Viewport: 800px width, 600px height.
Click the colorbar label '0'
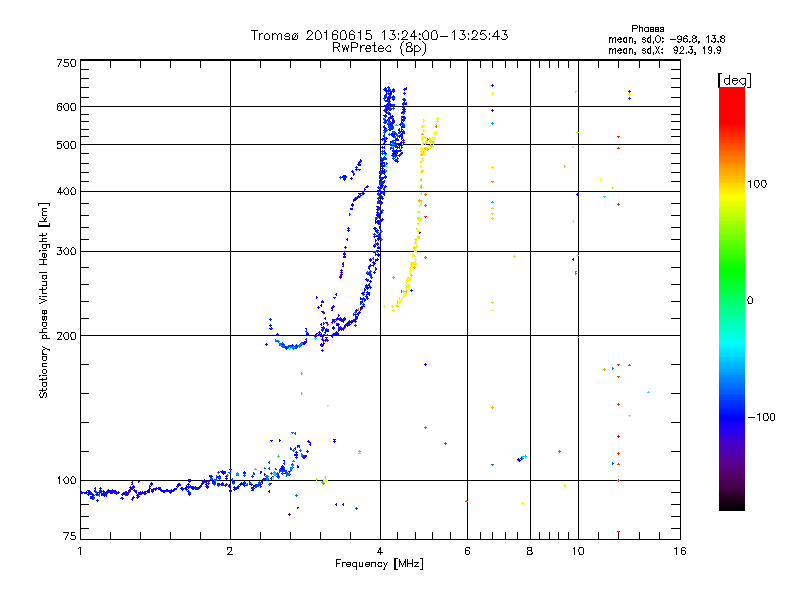tap(750, 301)
